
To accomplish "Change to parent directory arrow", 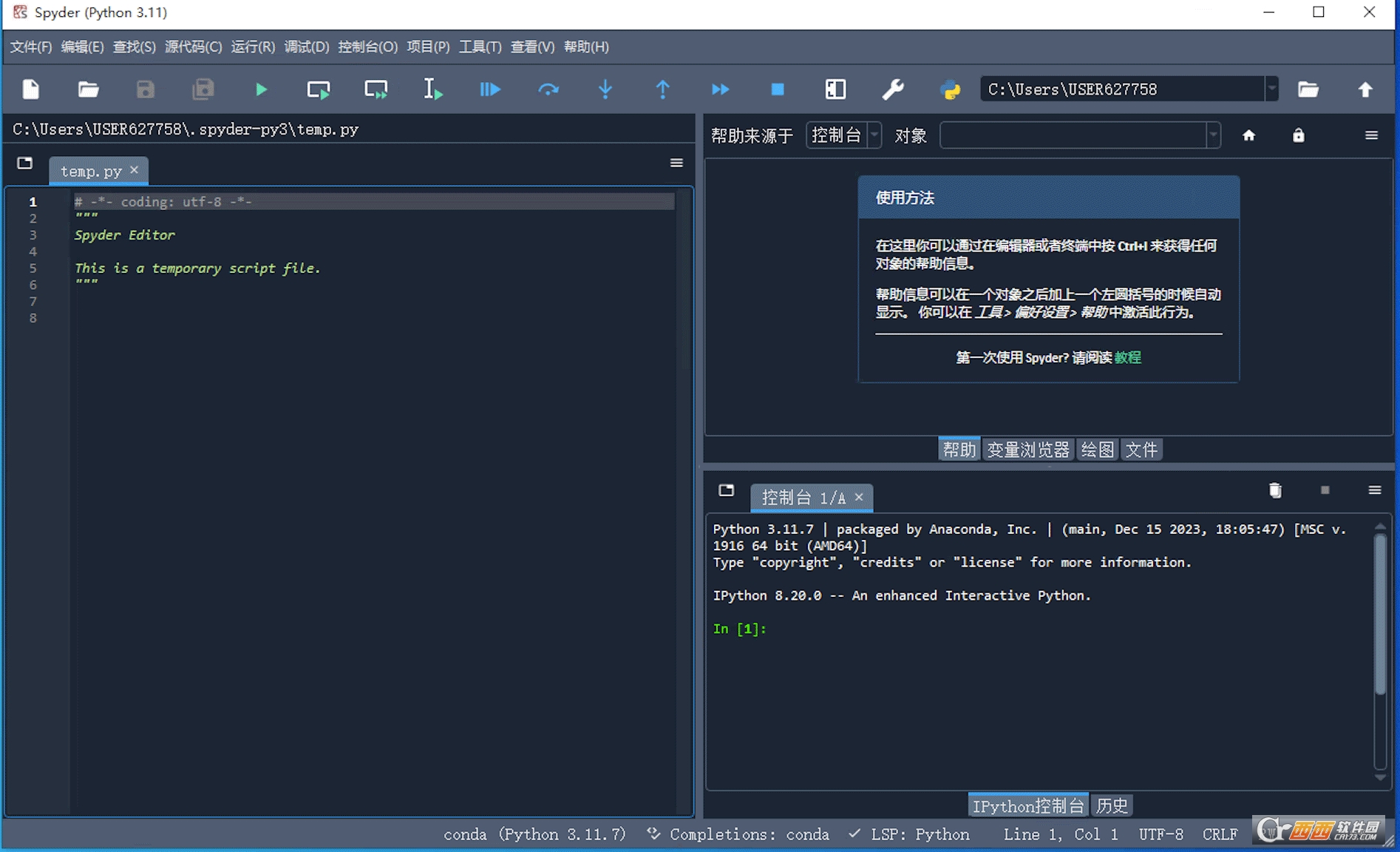I will click(1365, 89).
